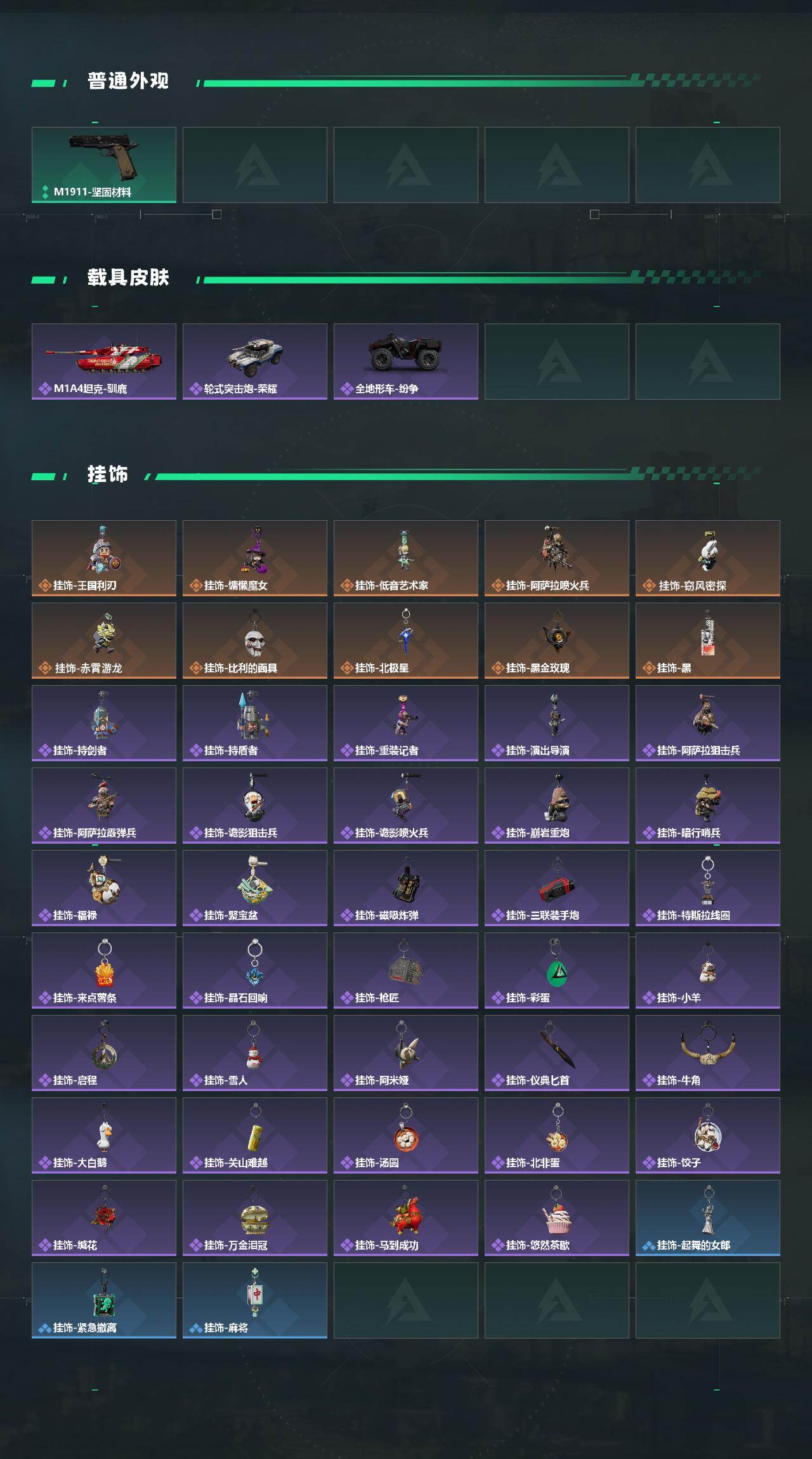Click the 挂饰-比利的面具 mask charm
Screen dimensions: 812x1459
click(255, 641)
